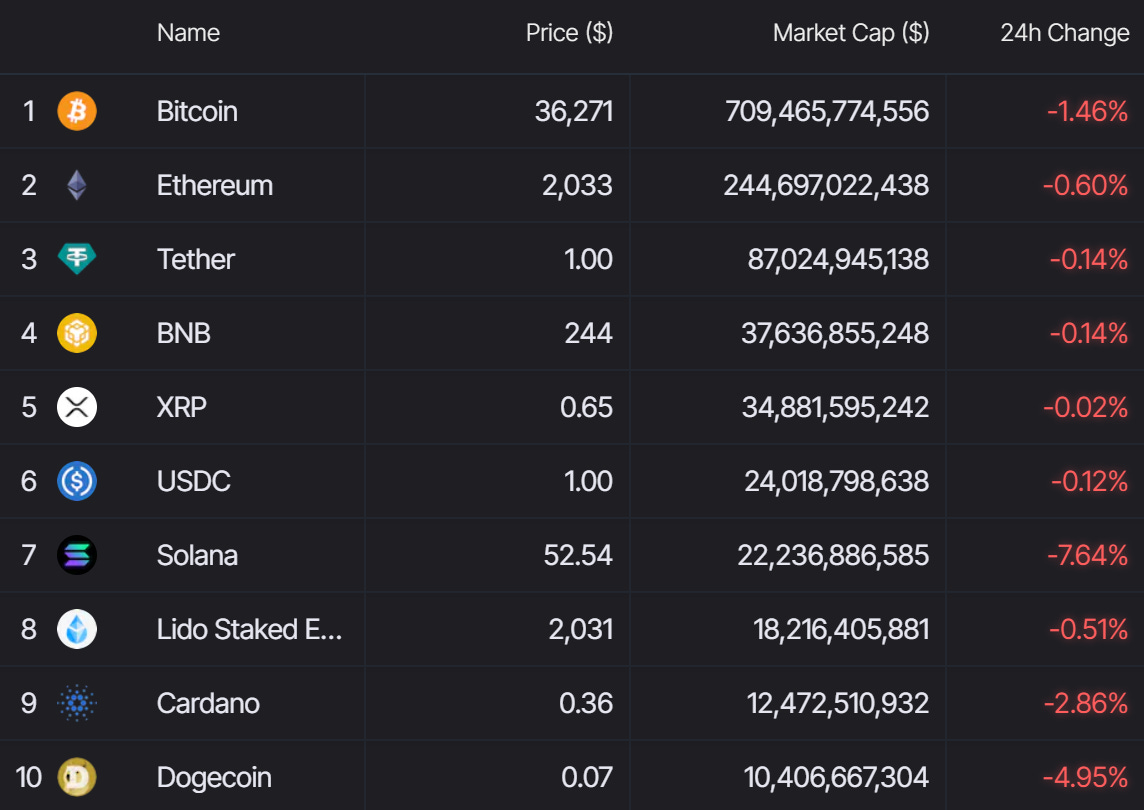Image resolution: width=1144 pixels, height=810 pixels.
Task: Click Ethereum's -0.60% change value
Action: [1086, 185]
